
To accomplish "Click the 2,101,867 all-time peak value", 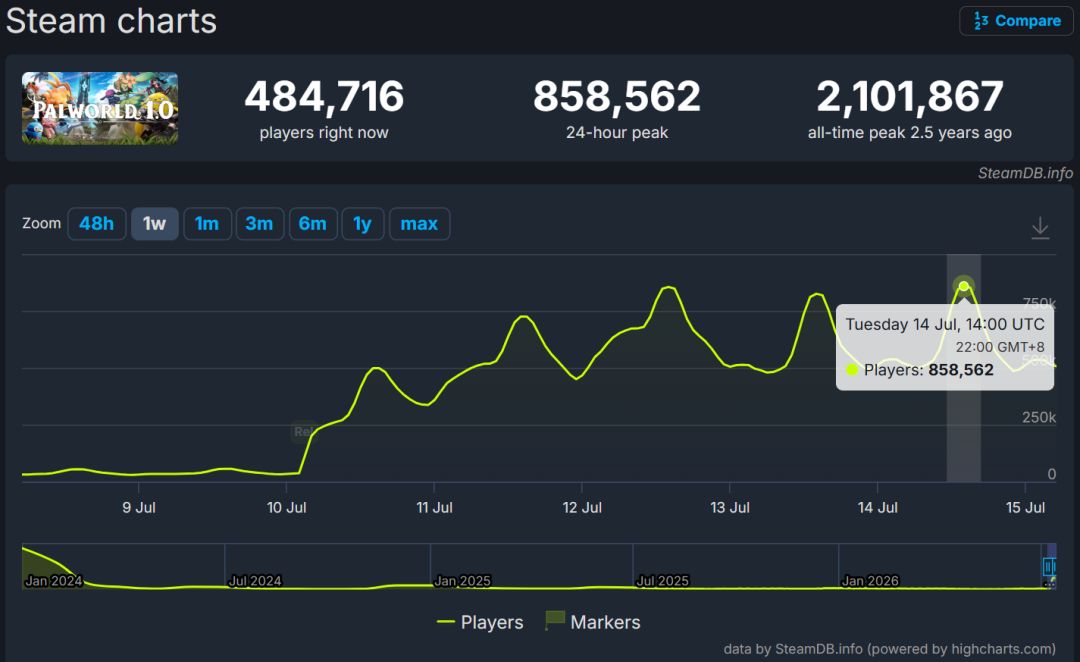I will coord(909,96).
